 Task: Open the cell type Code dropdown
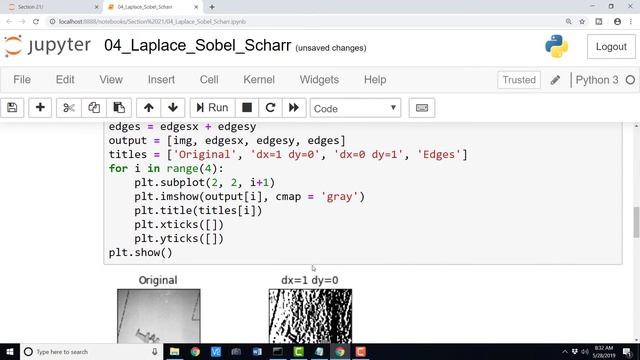click(x=355, y=108)
